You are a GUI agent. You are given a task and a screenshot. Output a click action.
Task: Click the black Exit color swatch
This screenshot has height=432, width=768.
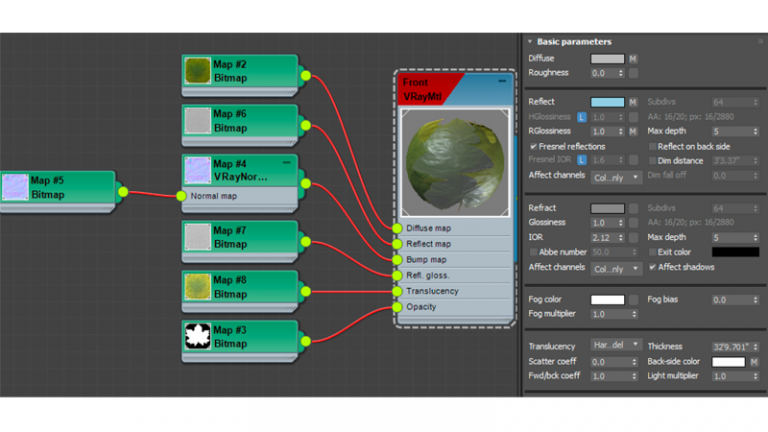pos(735,252)
